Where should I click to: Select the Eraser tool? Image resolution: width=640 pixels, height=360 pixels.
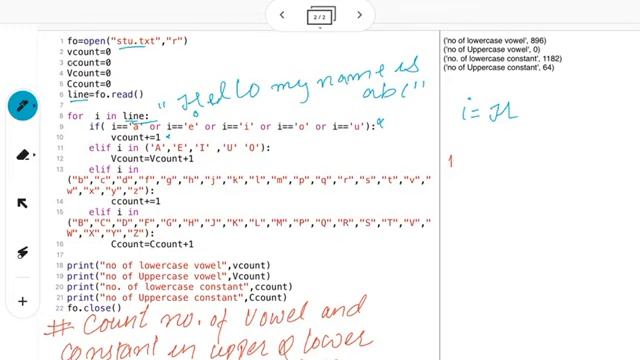click(23, 155)
